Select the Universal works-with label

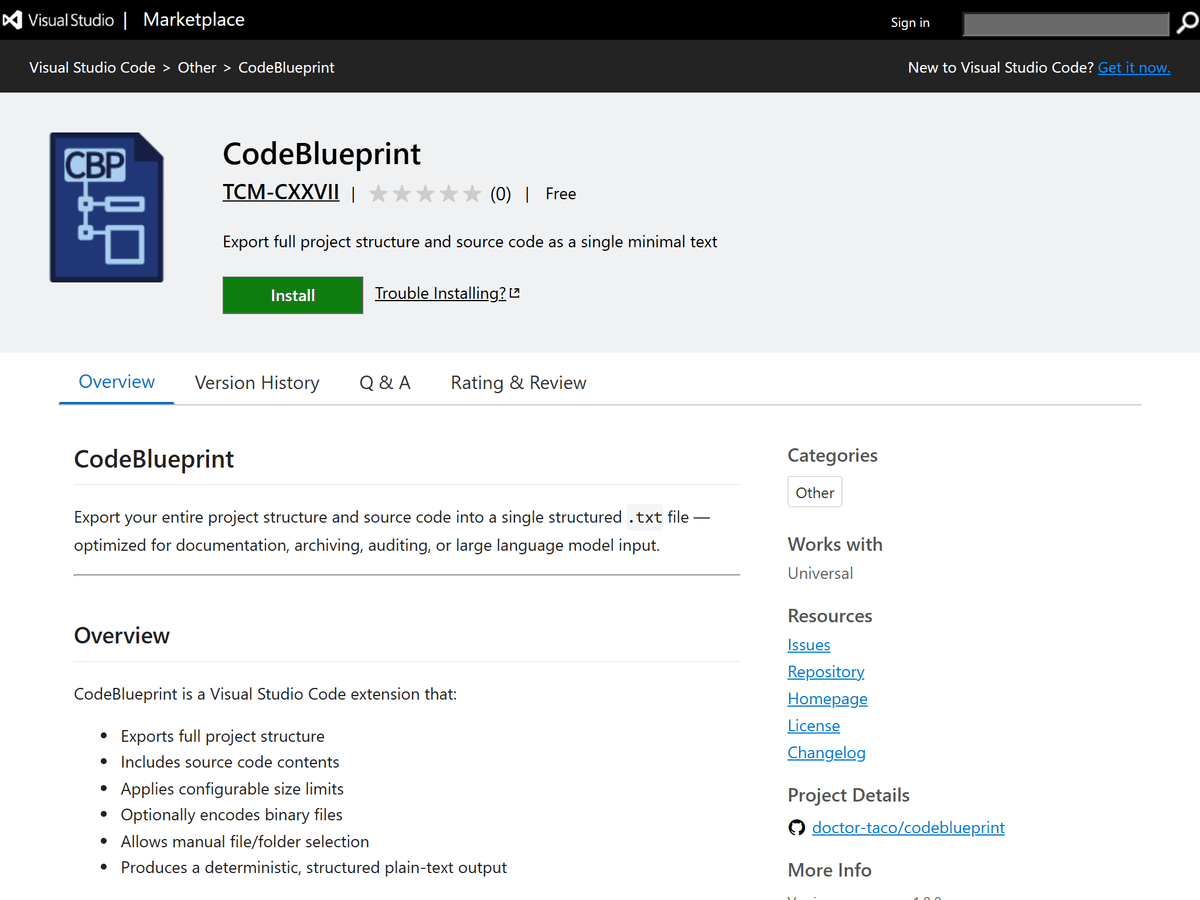click(x=820, y=572)
